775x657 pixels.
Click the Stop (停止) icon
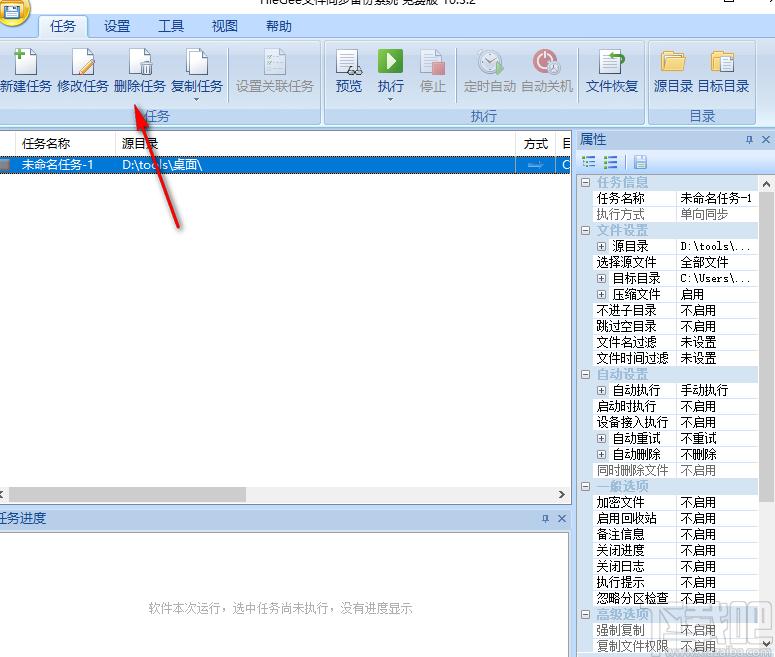tap(432, 61)
